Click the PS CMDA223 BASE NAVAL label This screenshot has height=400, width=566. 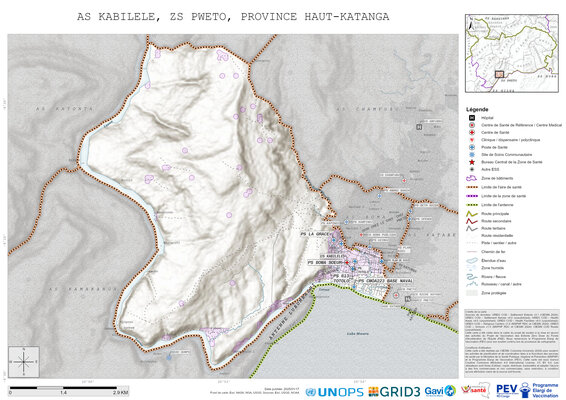(385, 281)
